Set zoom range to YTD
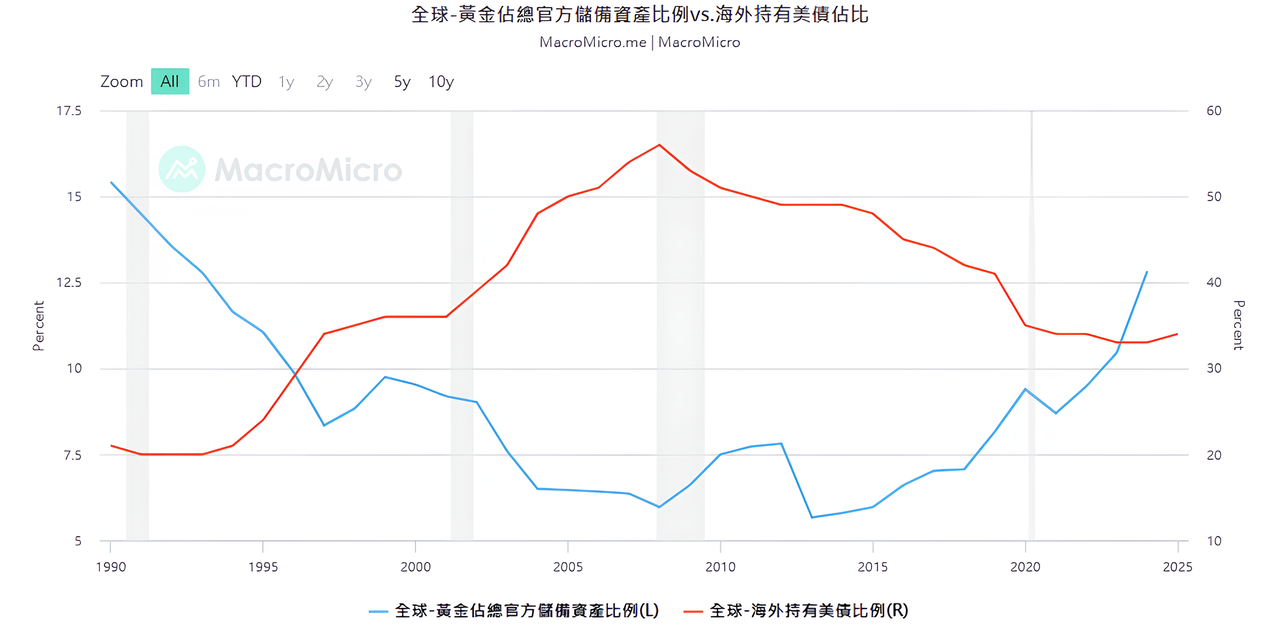1280x642 pixels. click(246, 82)
